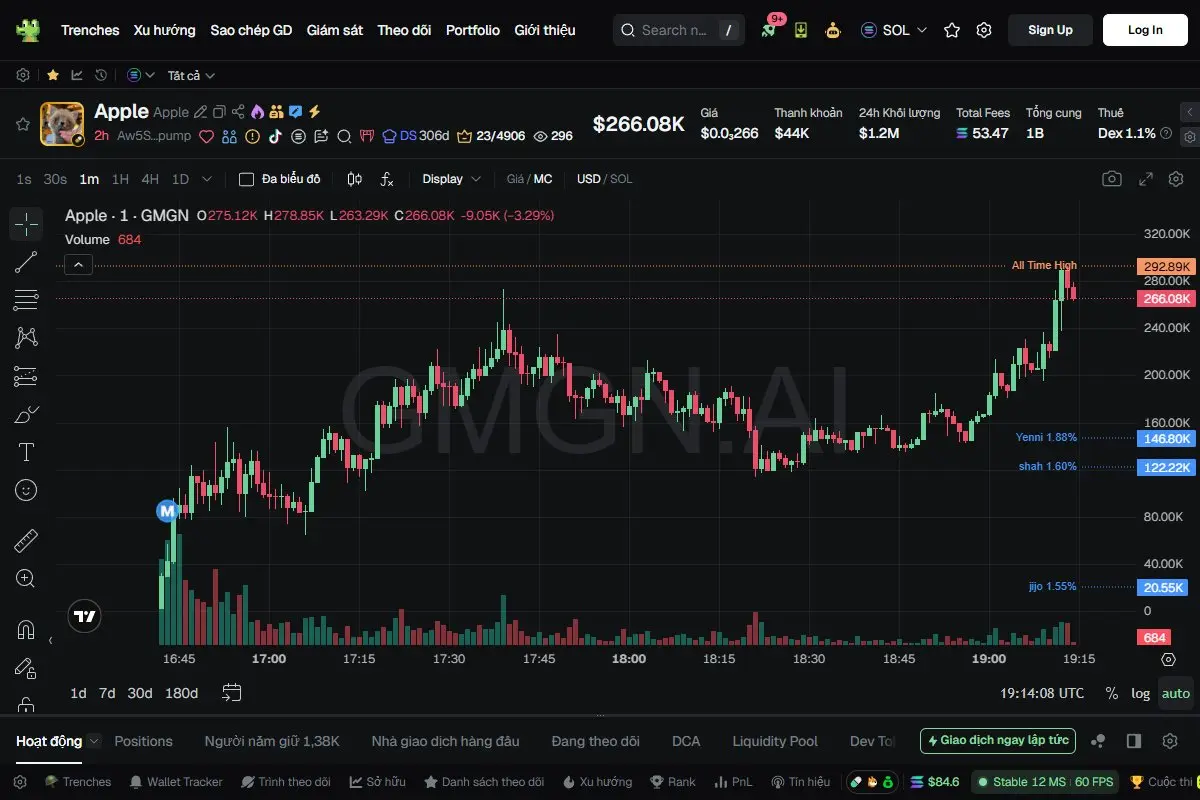The height and width of the screenshot is (800, 1200).
Task: Click the 292.89K All Time High label
Action: (1165, 266)
